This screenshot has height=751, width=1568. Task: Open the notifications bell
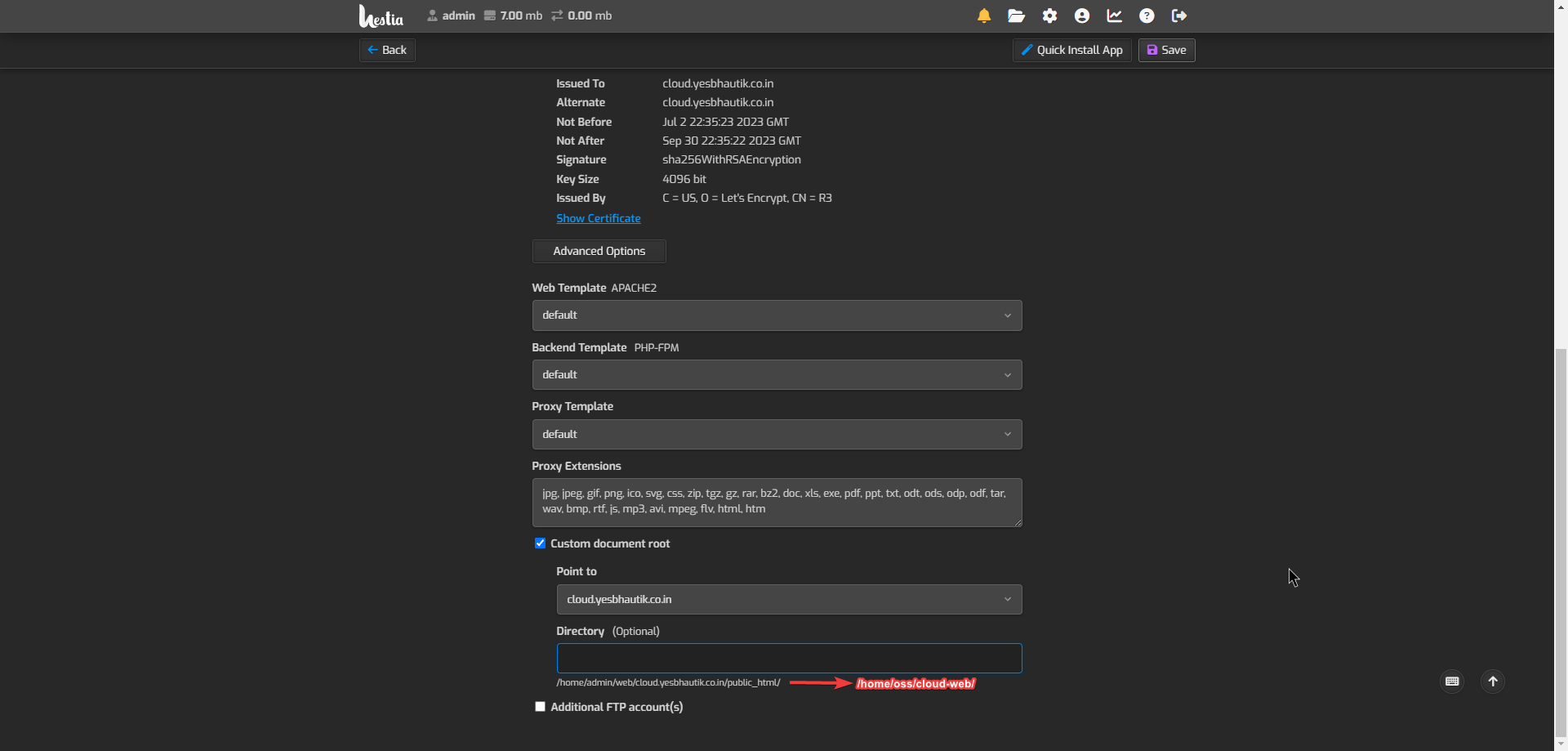pyautogui.click(x=984, y=16)
